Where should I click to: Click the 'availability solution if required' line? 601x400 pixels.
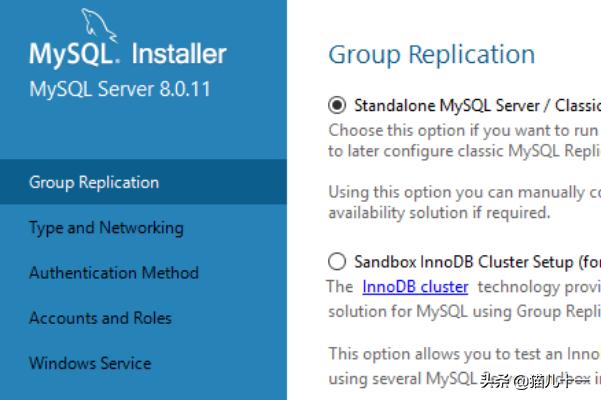click(x=439, y=213)
